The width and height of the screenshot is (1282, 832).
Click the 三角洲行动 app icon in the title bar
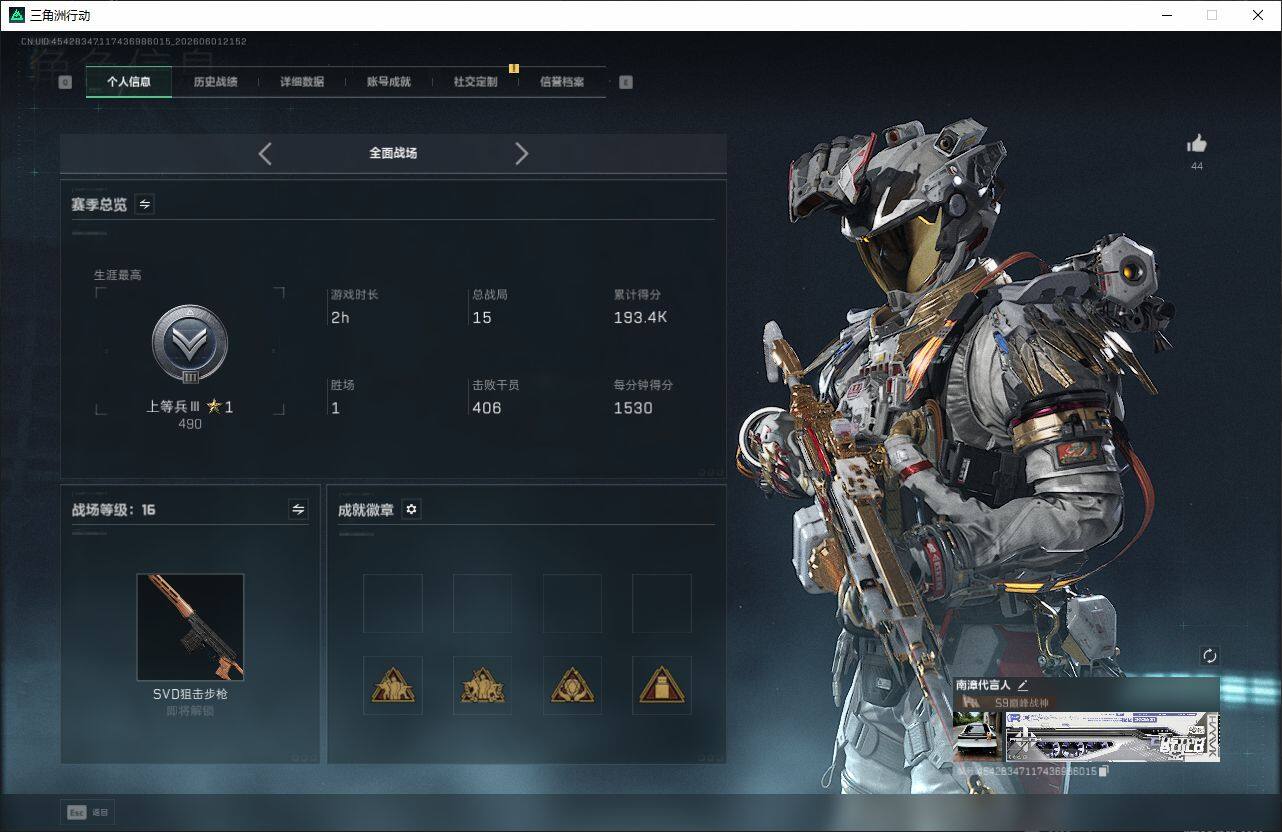16,15
